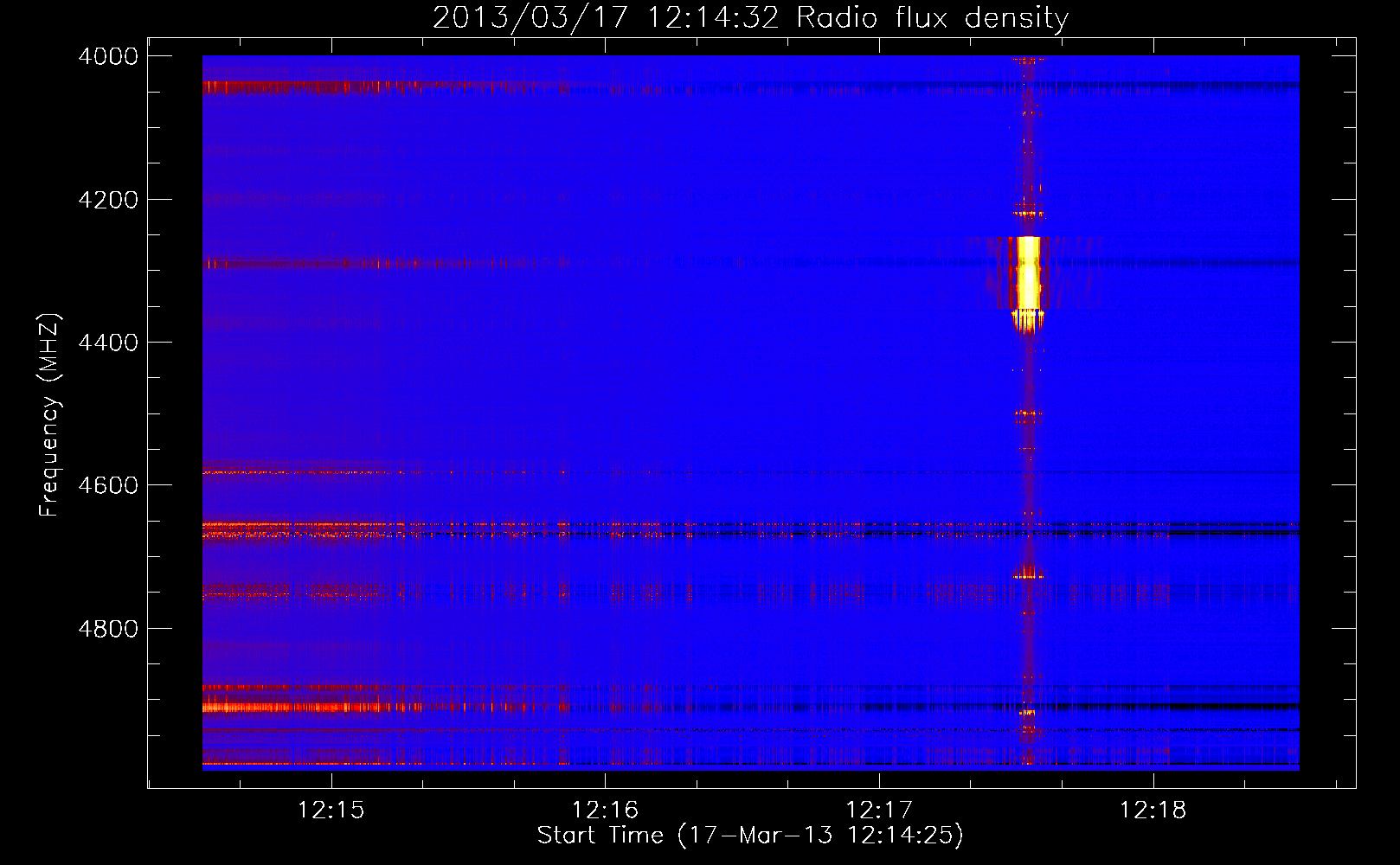Click the 12:15 time tick label

click(331, 811)
